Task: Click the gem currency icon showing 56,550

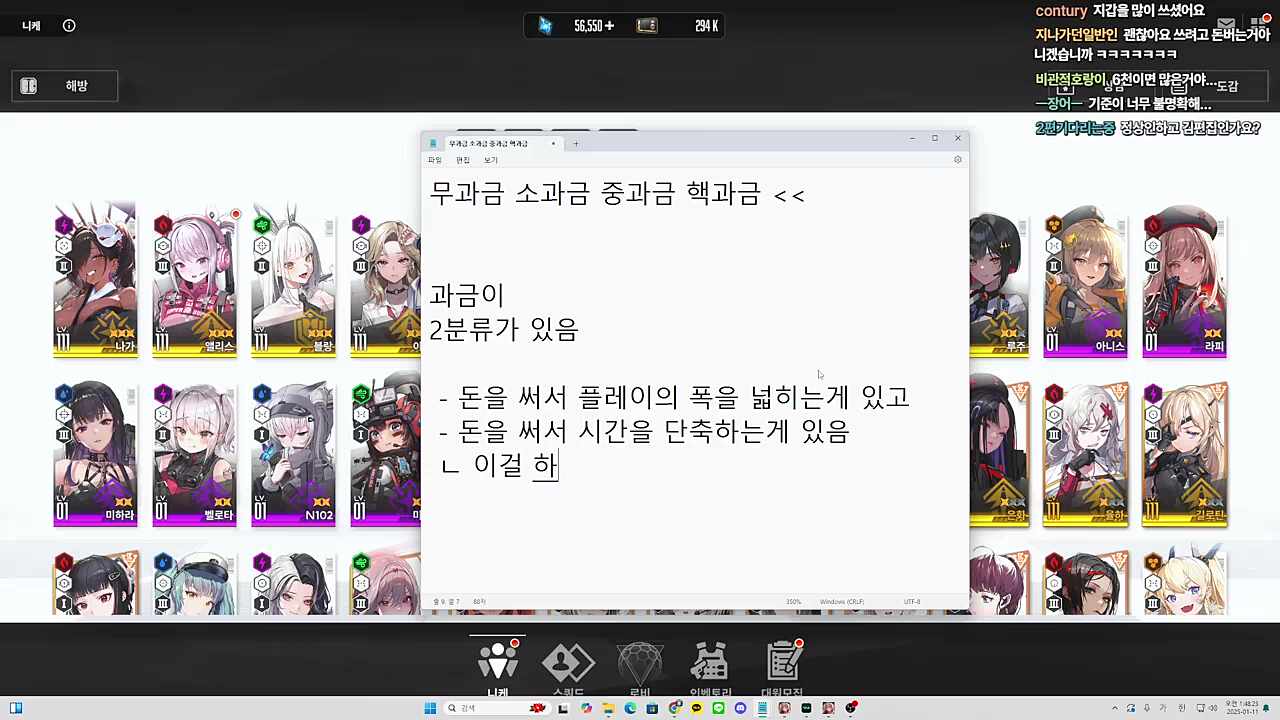Action: (x=545, y=26)
